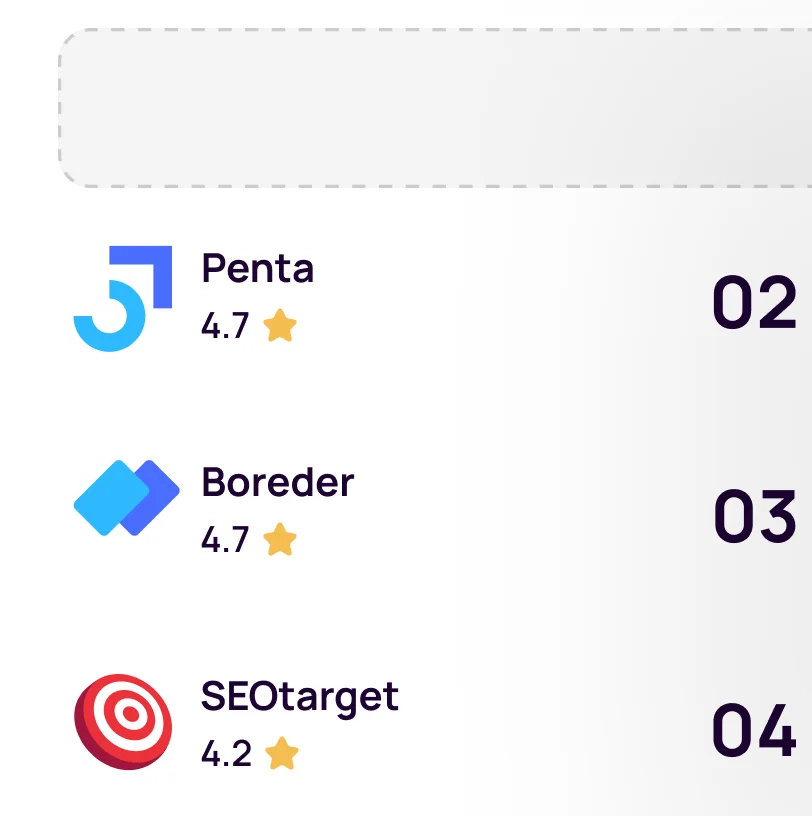
Task: Click the star next to Penta's rating
Action: pos(280,326)
